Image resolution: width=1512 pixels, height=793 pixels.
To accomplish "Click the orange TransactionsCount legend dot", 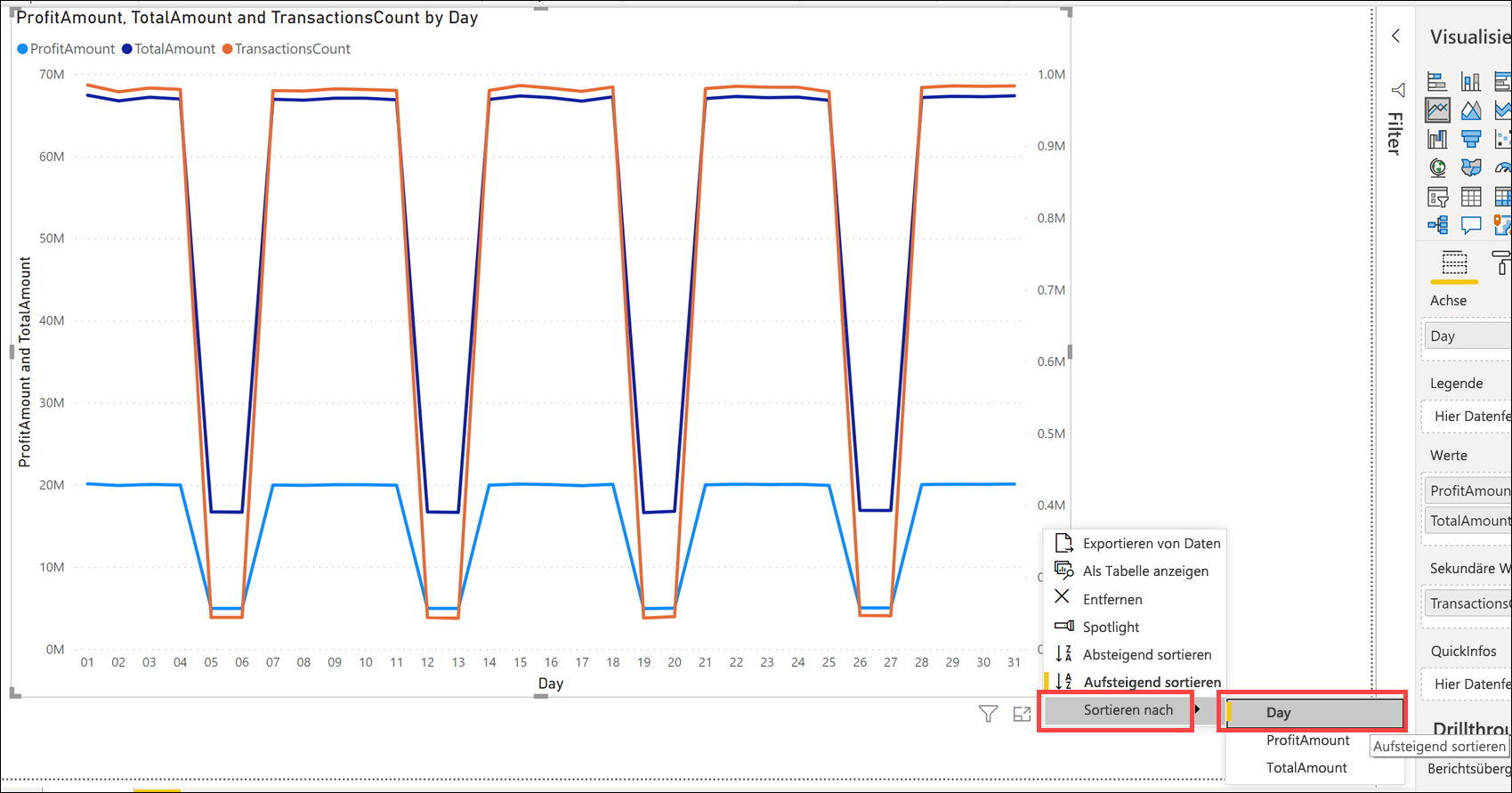I will (x=228, y=49).
